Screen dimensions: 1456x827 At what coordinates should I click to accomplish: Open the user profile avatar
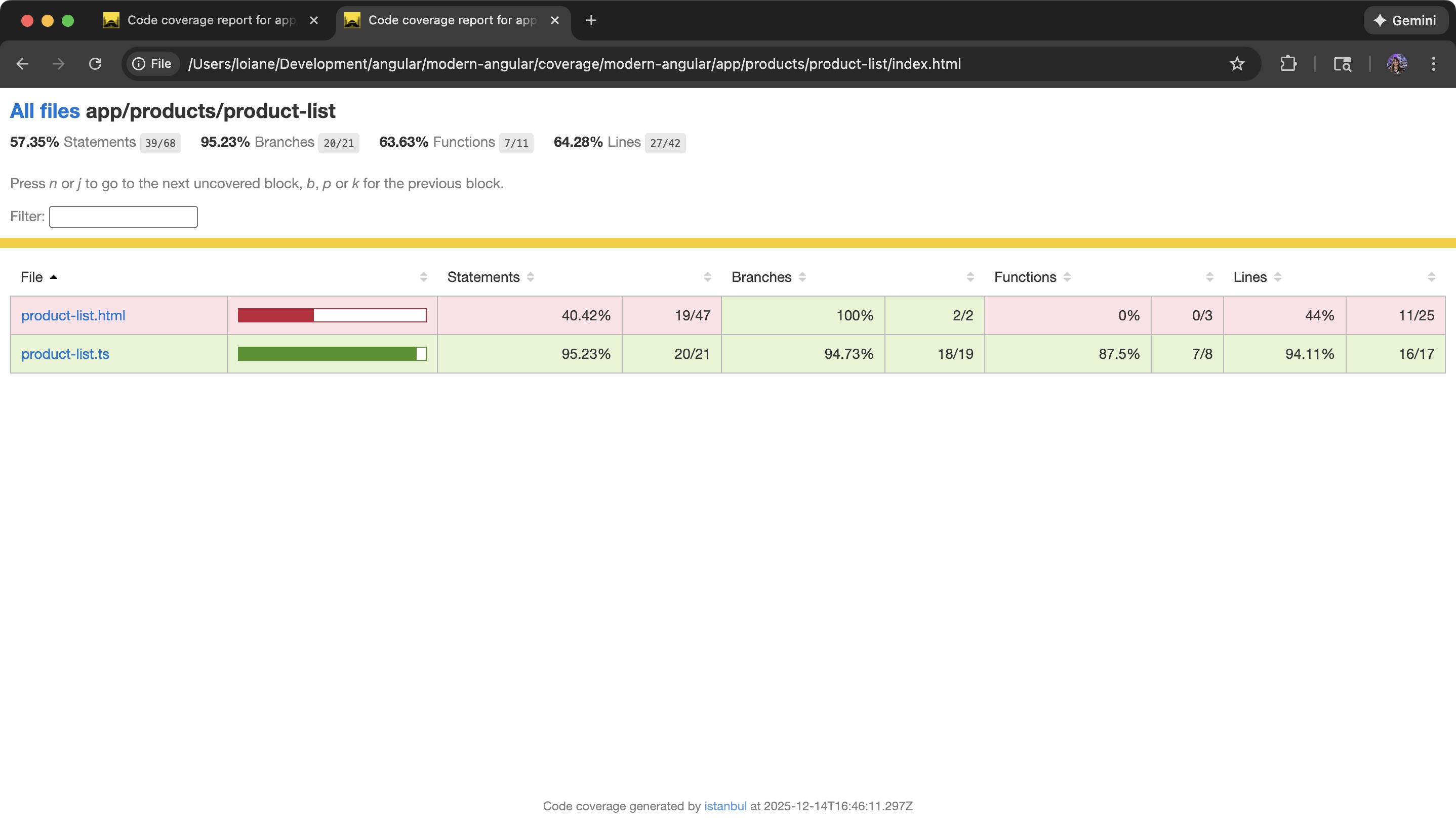coord(1397,64)
